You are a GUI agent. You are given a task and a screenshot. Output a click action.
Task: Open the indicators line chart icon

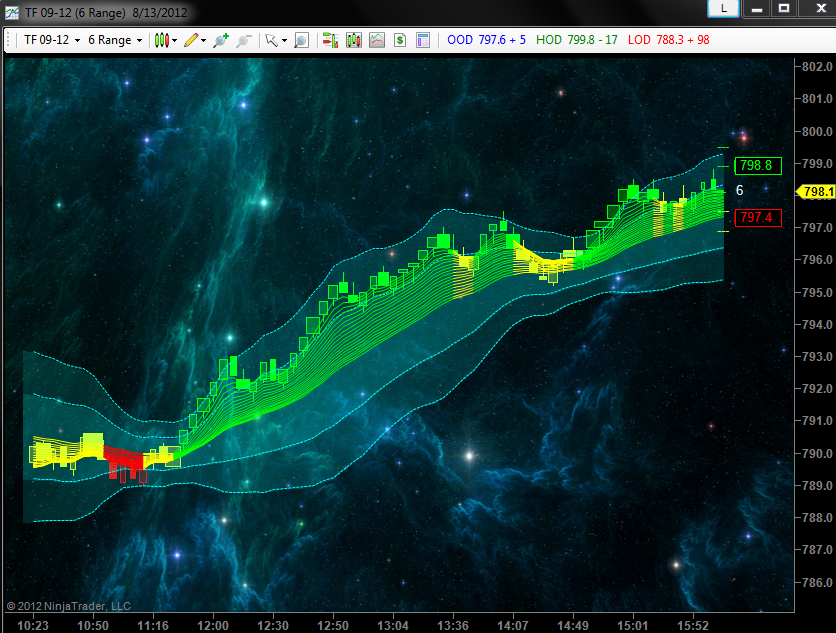pyautogui.click(x=377, y=40)
